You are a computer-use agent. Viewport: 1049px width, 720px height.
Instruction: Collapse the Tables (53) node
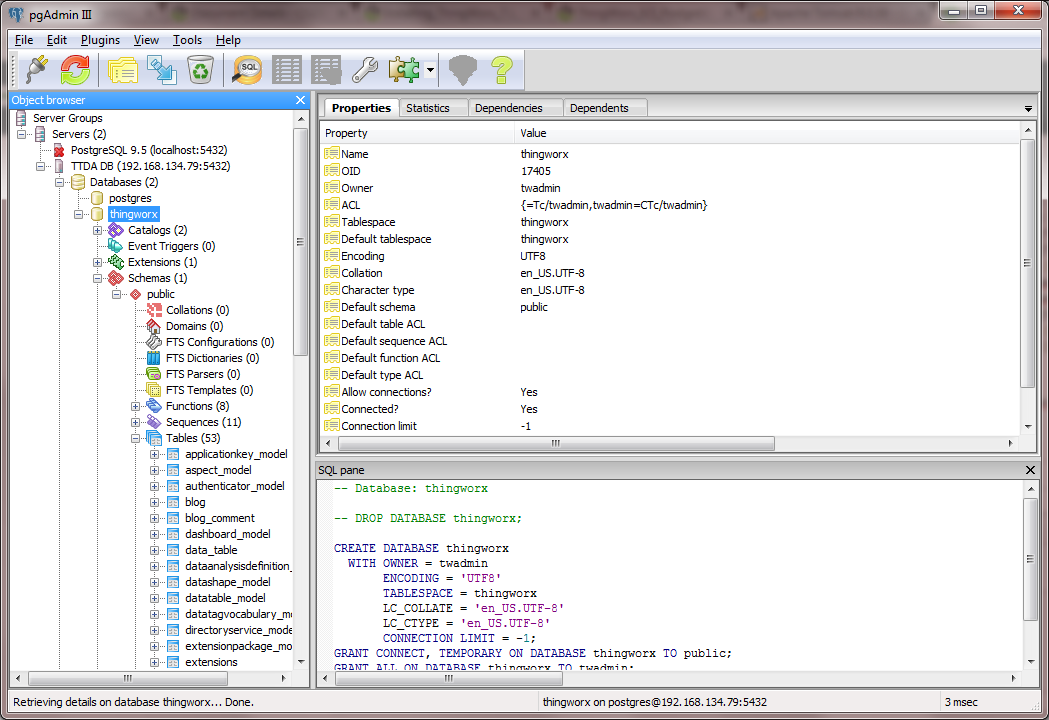click(x=136, y=438)
